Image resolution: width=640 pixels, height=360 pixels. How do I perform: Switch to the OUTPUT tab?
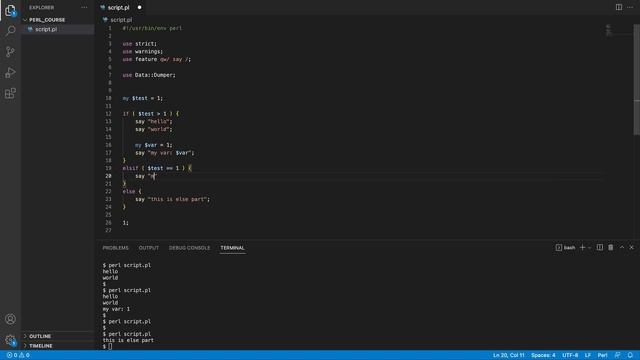149,248
